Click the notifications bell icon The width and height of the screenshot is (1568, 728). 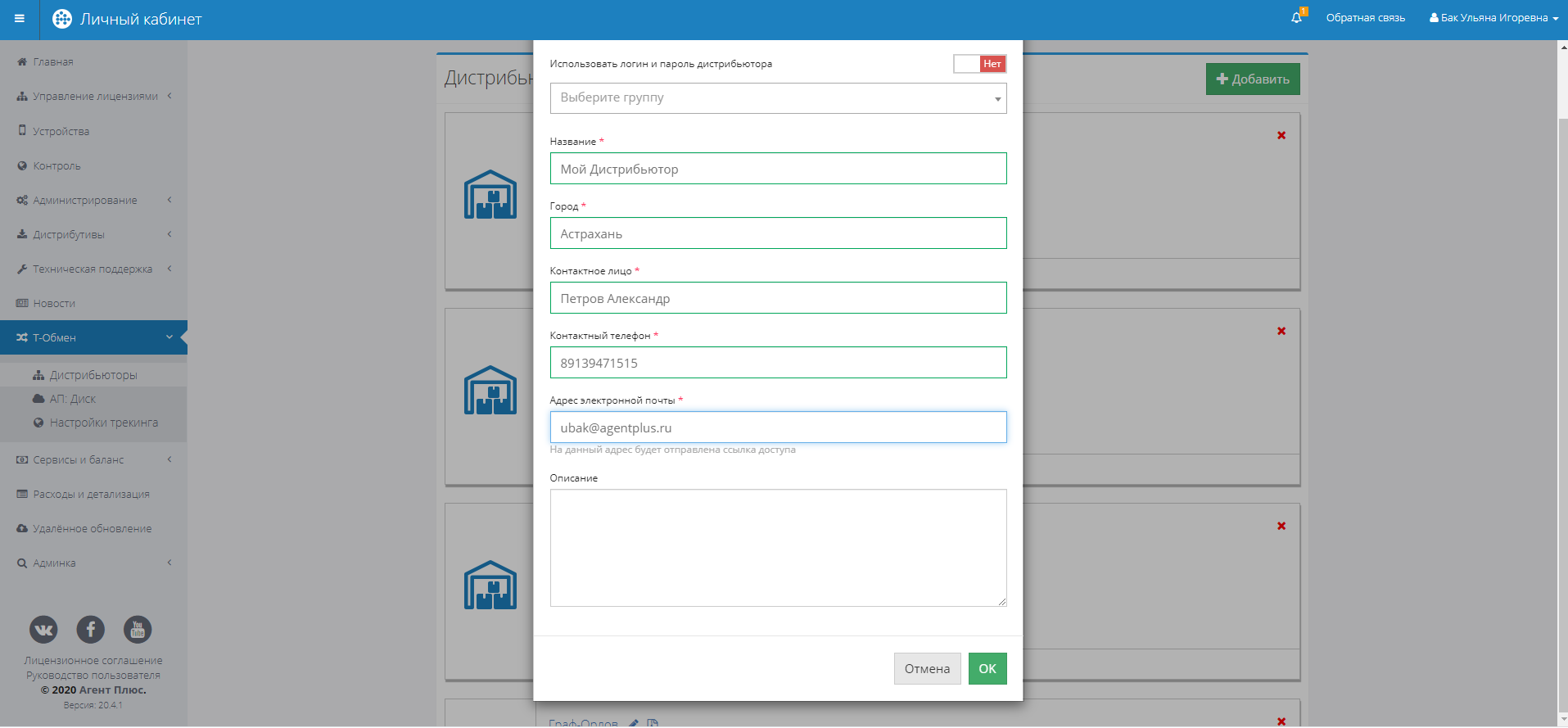tap(1296, 18)
